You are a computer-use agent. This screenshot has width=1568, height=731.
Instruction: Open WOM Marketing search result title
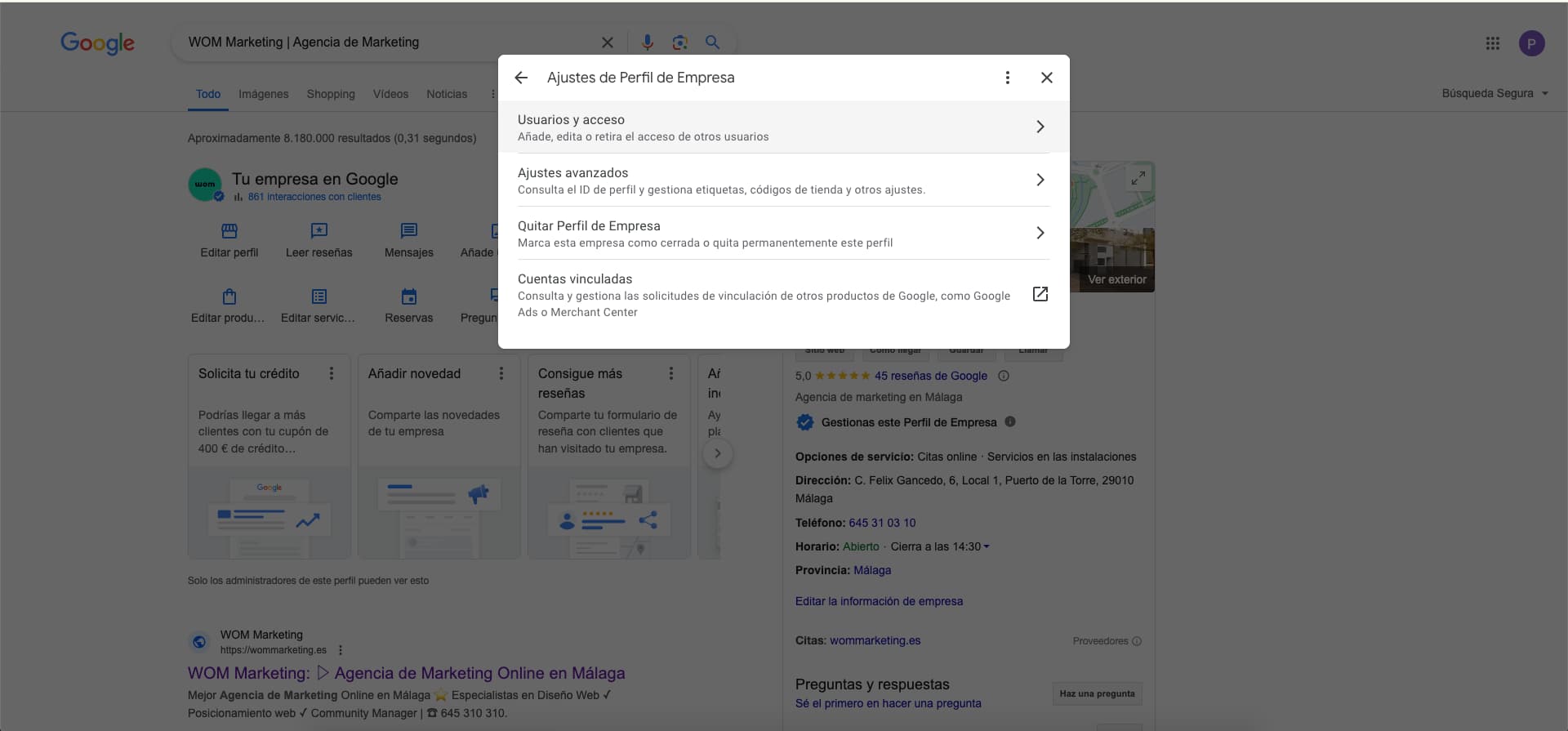[406, 673]
